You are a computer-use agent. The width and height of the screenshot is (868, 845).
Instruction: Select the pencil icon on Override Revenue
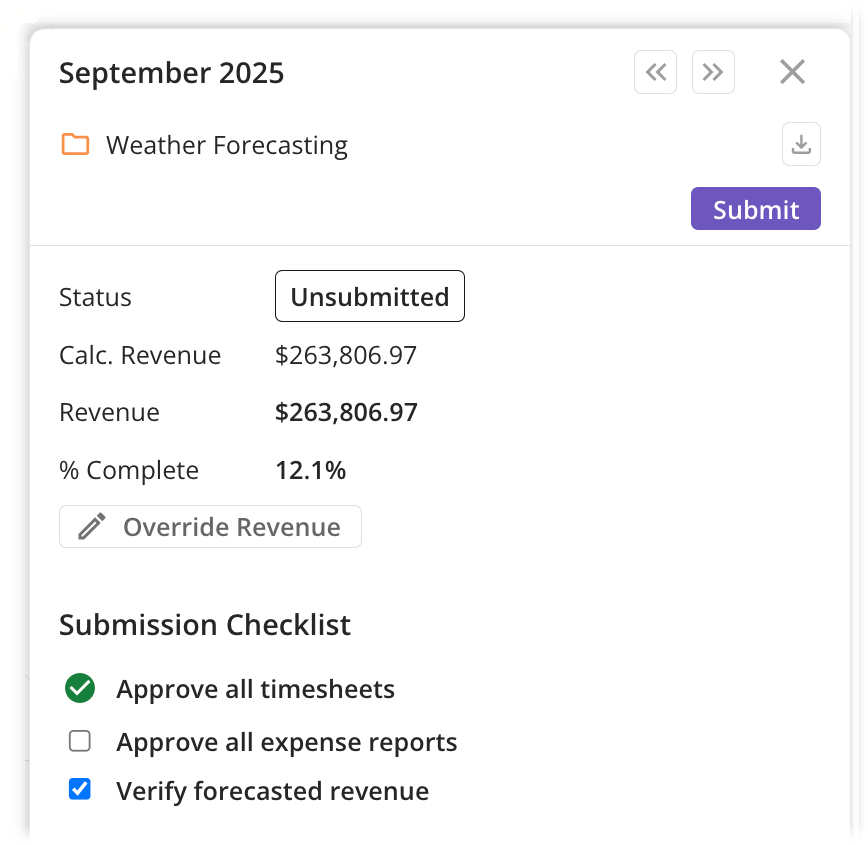tap(89, 526)
